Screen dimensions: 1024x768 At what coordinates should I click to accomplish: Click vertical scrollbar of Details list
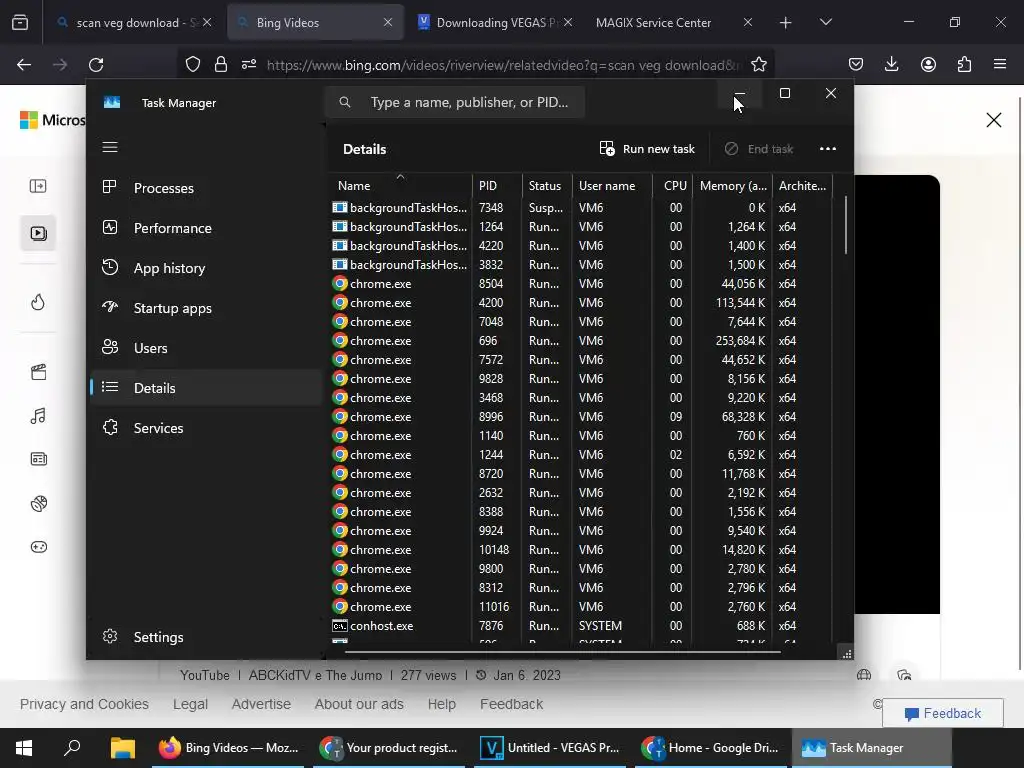[846, 225]
